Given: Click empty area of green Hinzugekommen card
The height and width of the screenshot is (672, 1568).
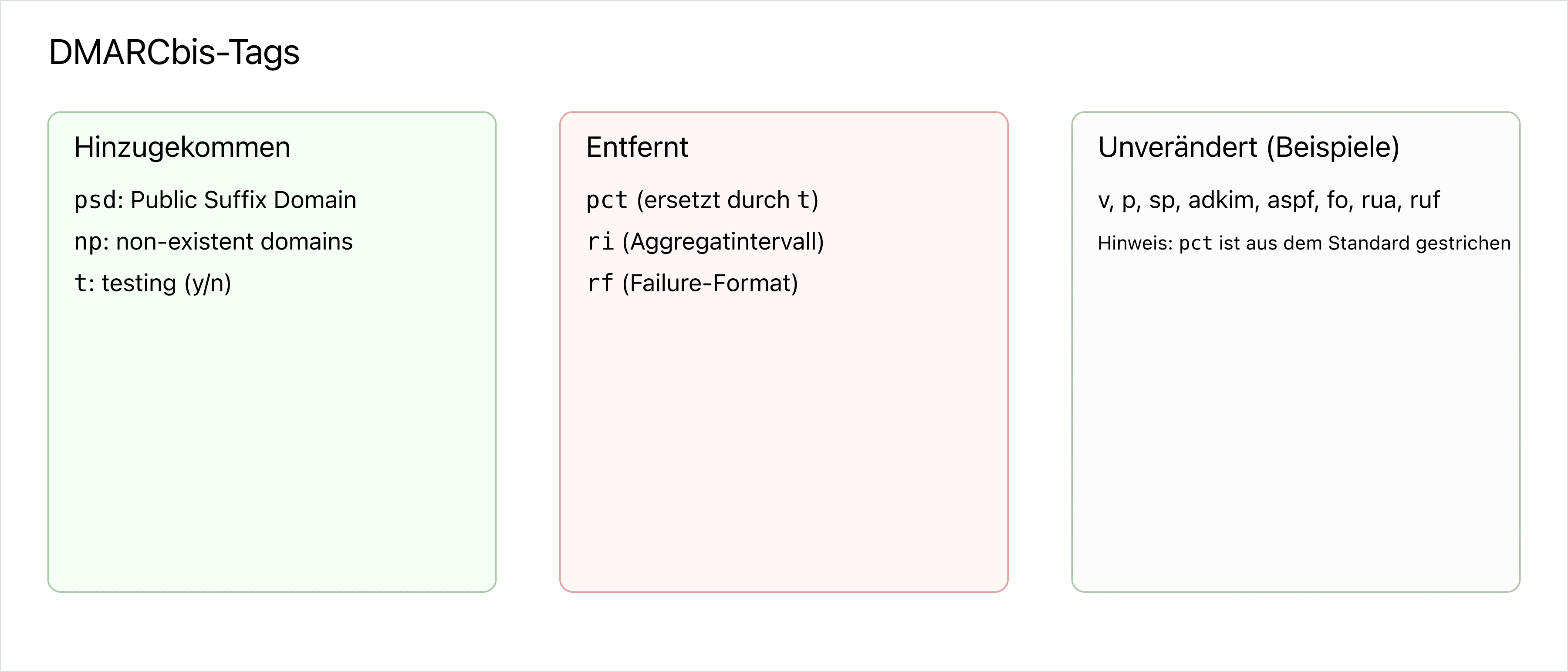Looking at the screenshot, I should point(271,438).
